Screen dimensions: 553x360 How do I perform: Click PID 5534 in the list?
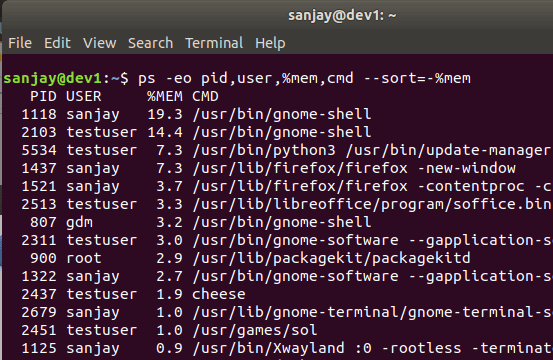(x=39, y=150)
